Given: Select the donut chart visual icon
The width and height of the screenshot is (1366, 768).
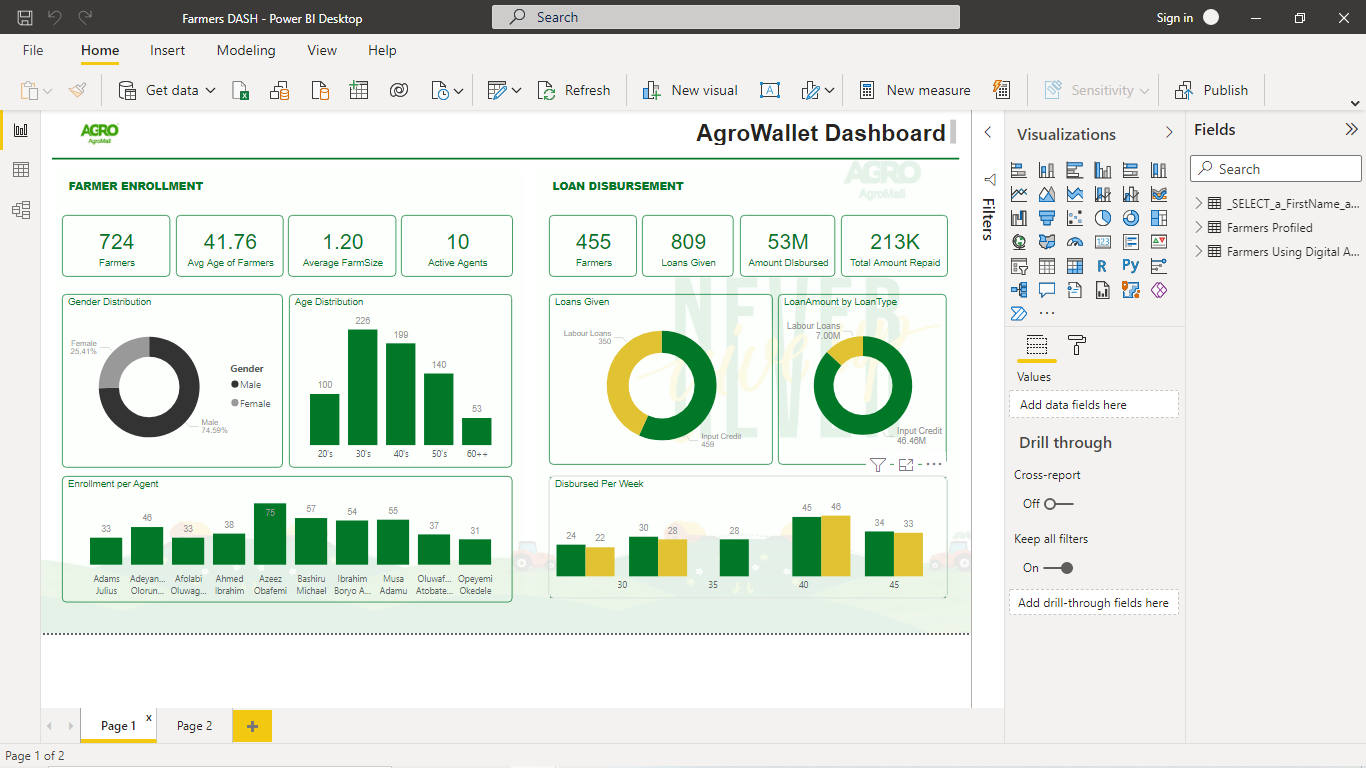Looking at the screenshot, I should (1130, 218).
